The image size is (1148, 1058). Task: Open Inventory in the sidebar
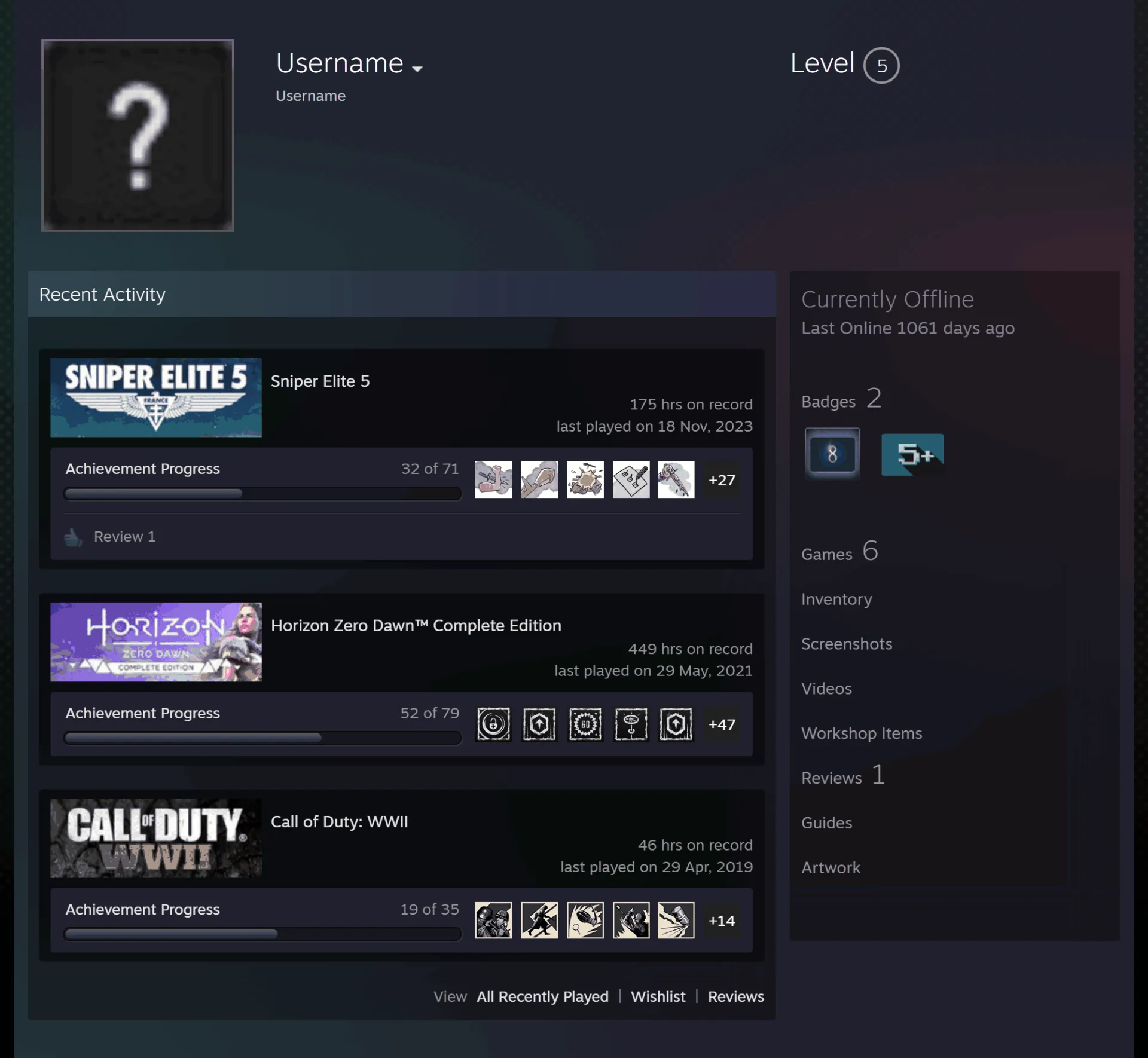(836, 599)
